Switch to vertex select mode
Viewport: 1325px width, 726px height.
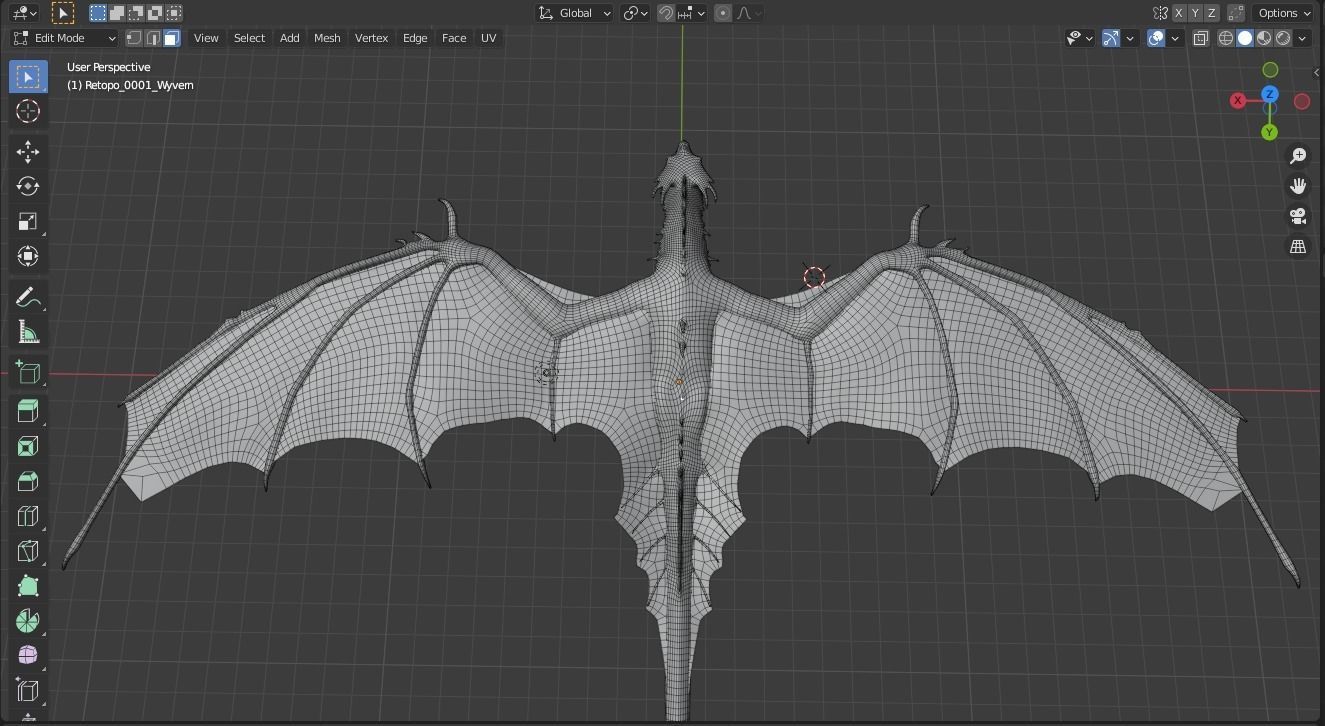click(134, 38)
